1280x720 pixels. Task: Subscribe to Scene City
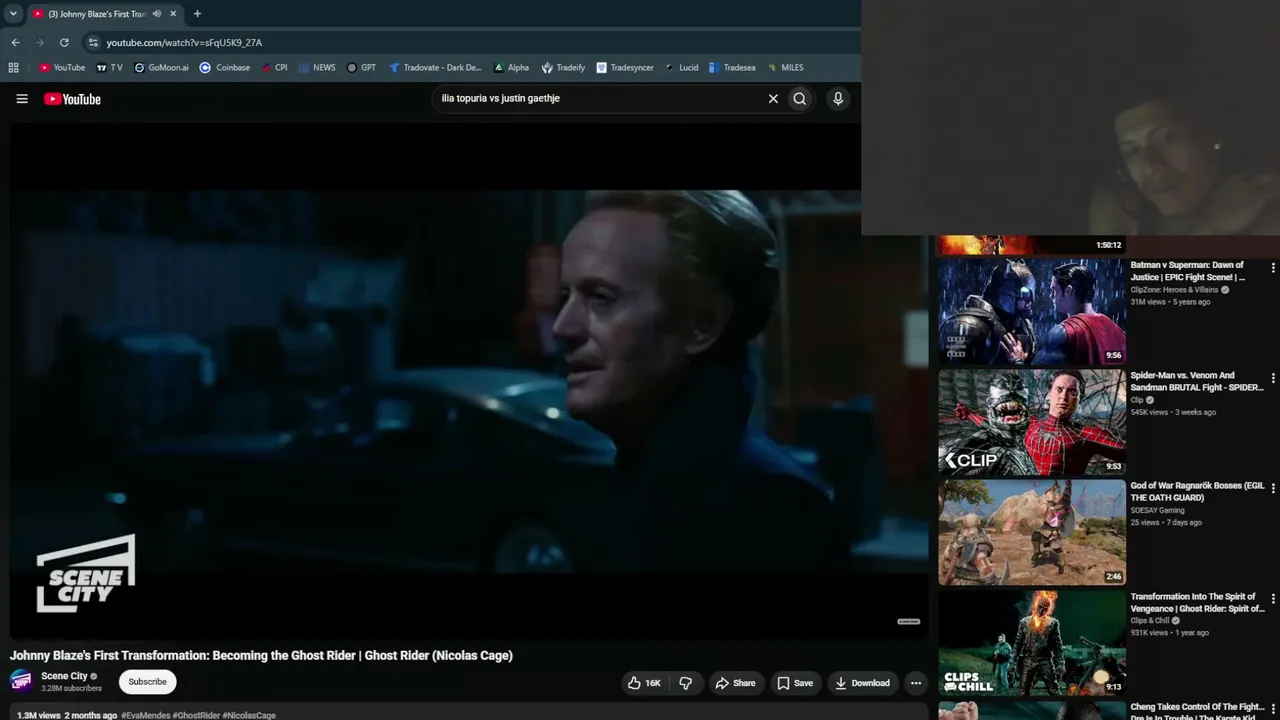pos(147,682)
